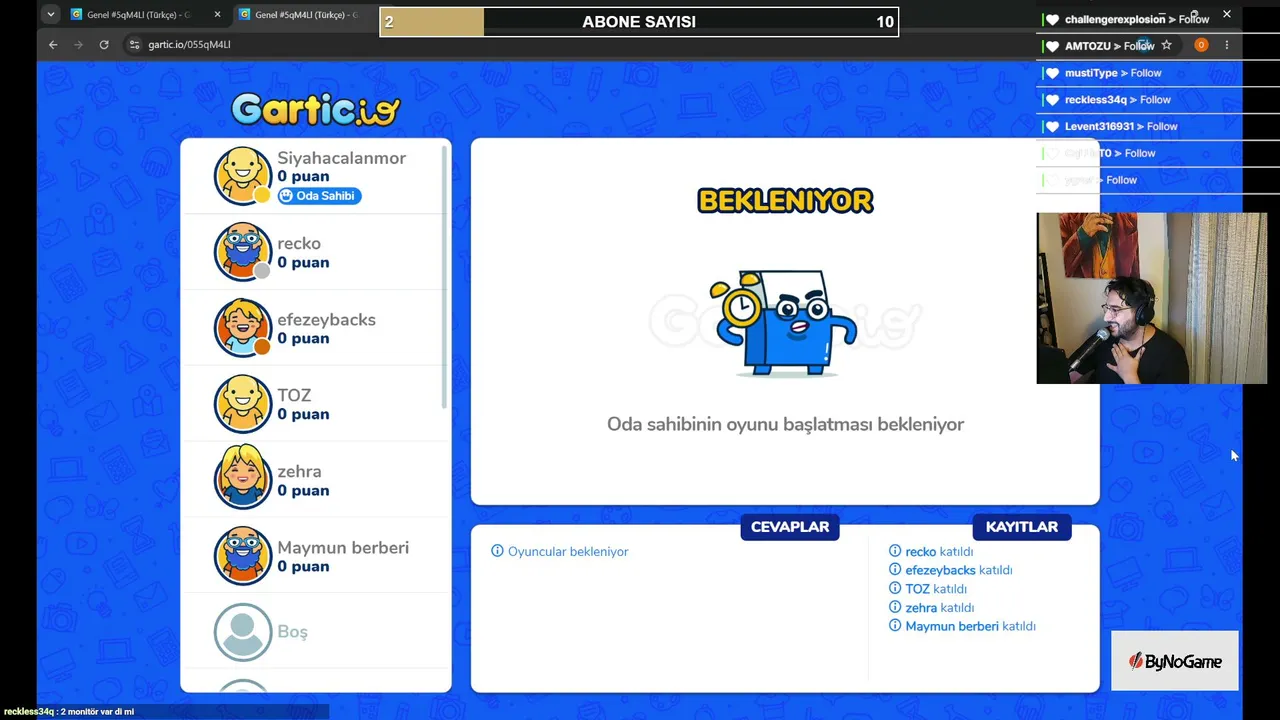The height and width of the screenshot is (720, 1280).
Task: Click the info icon beside 'recko katıldı'
Action: (895, 551)
